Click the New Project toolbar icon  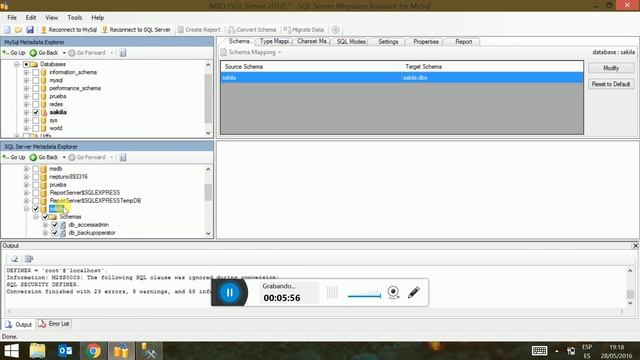(7, 30)
